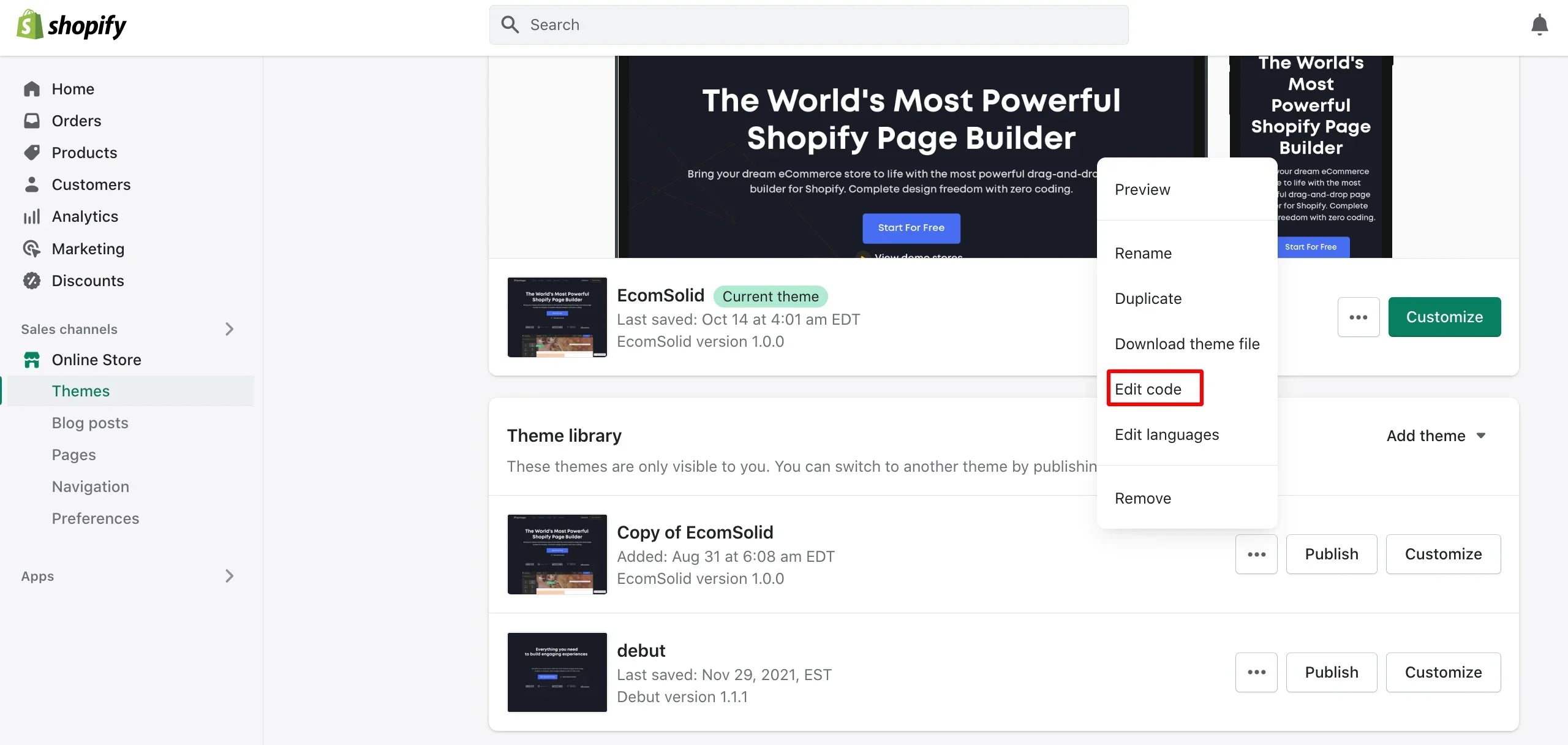This screenshot has height=745, width=1568.
Task: Click the Orders inbox icon
Action: 32,121
